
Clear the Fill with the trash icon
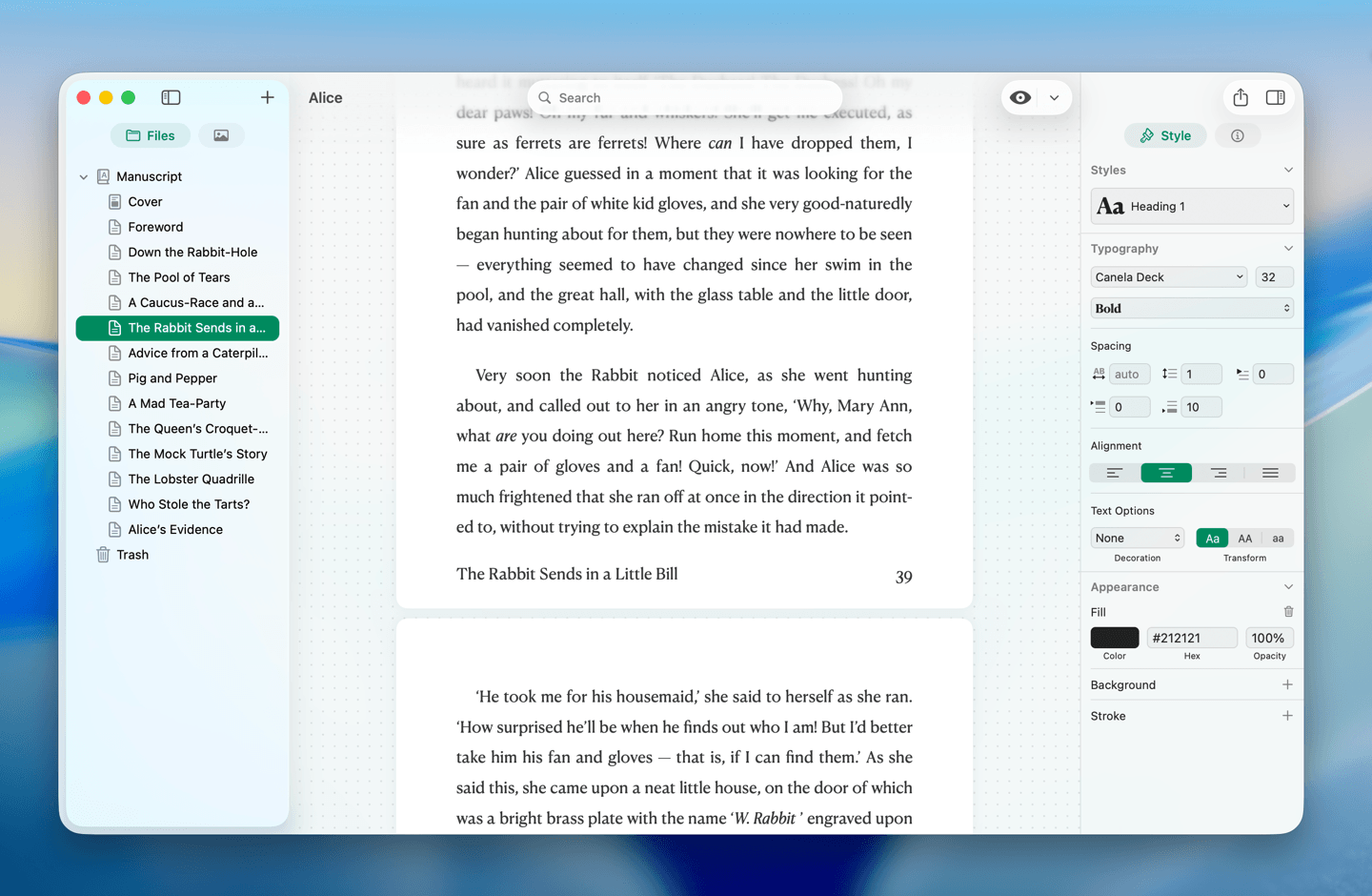coord(1288,611)
